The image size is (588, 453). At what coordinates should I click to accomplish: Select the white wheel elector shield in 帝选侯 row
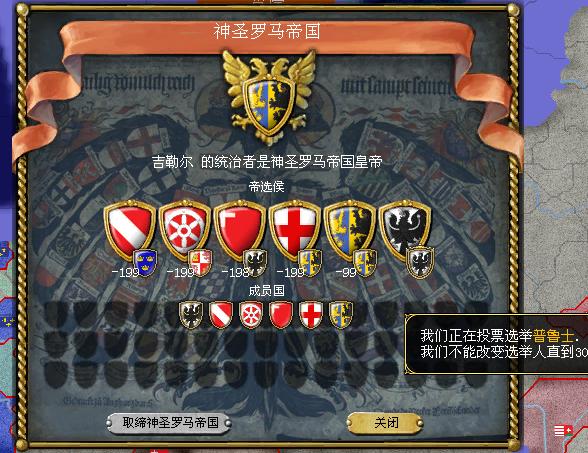coord(184,230)
